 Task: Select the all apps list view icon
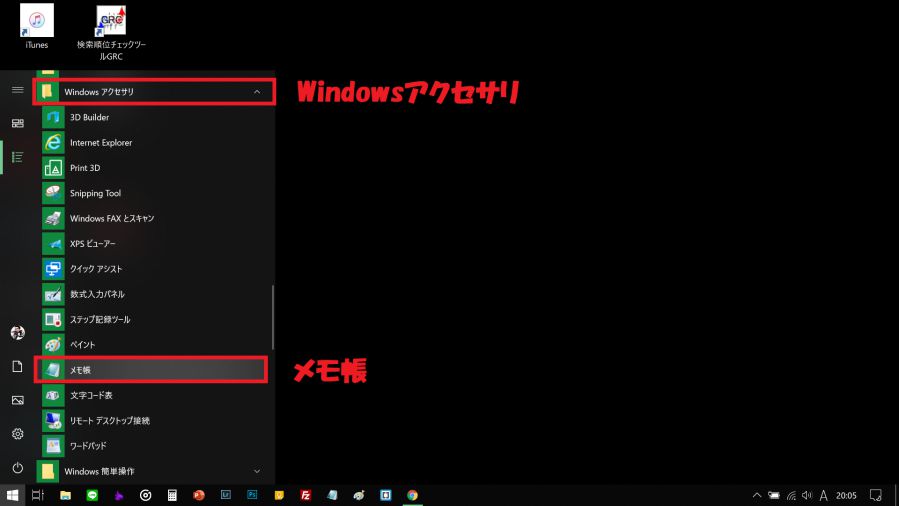point(18,157)
